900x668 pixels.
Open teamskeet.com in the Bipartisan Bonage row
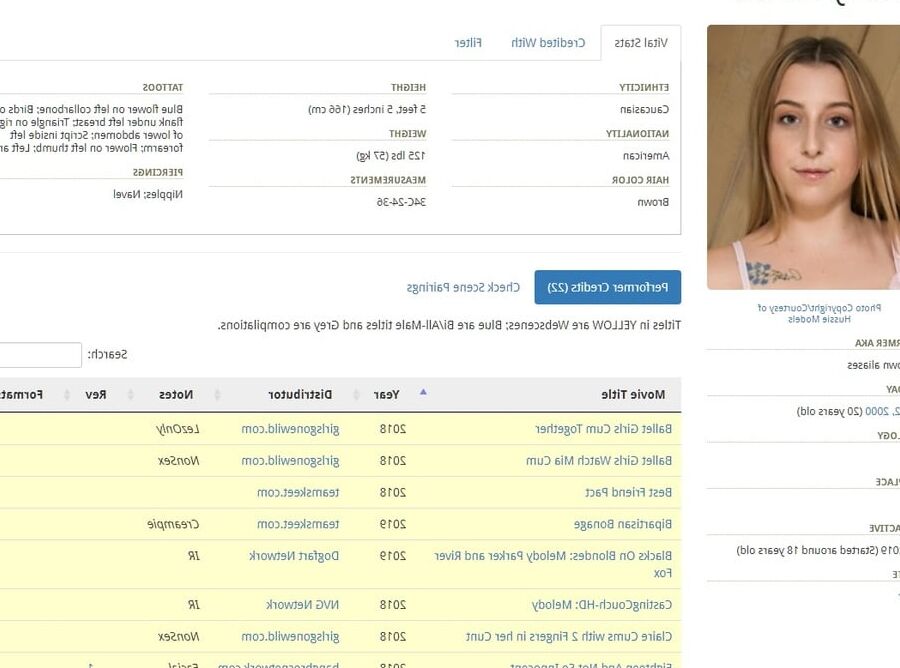(x=298, y=525)
